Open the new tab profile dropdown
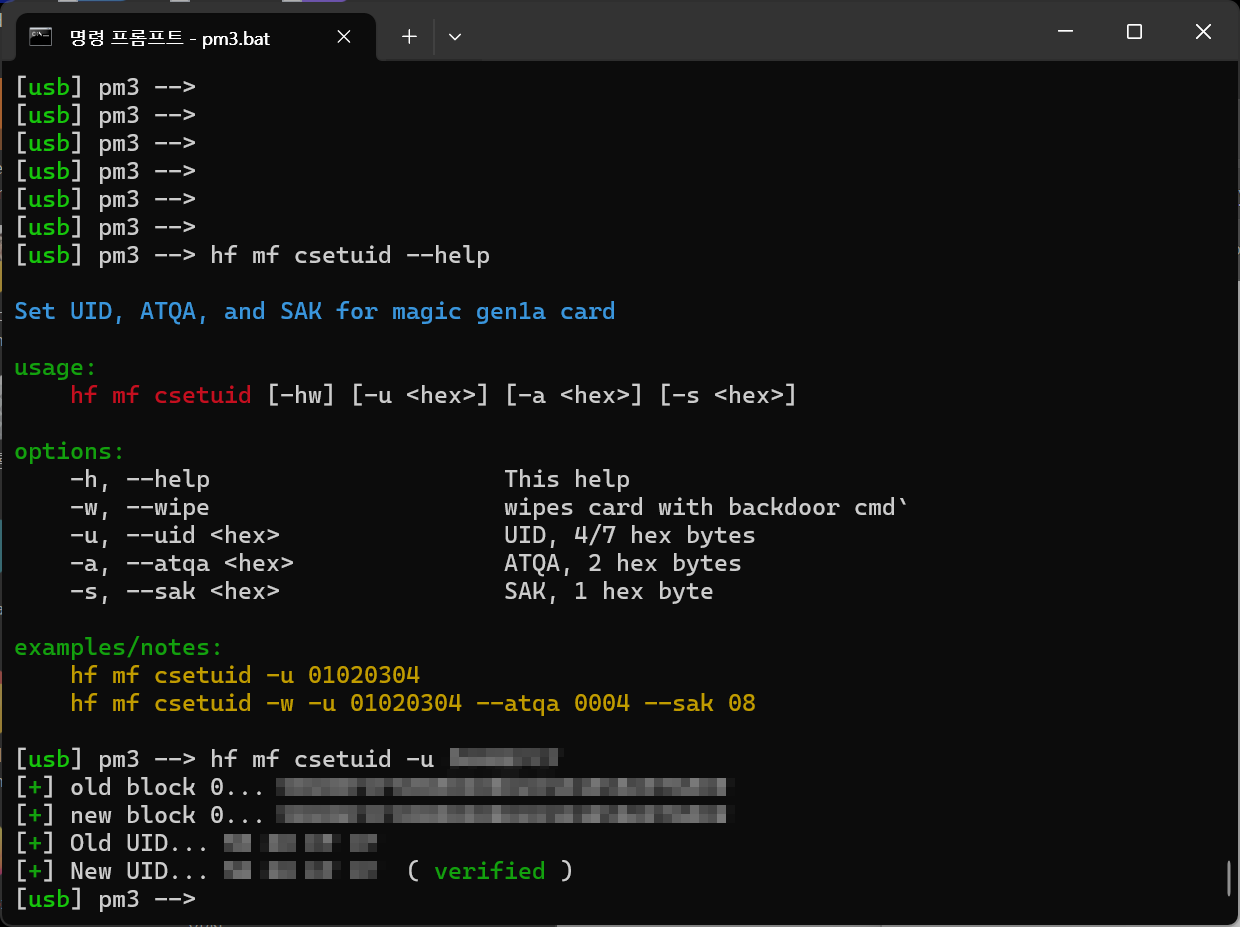1240x927 pixels. [455, 37]
